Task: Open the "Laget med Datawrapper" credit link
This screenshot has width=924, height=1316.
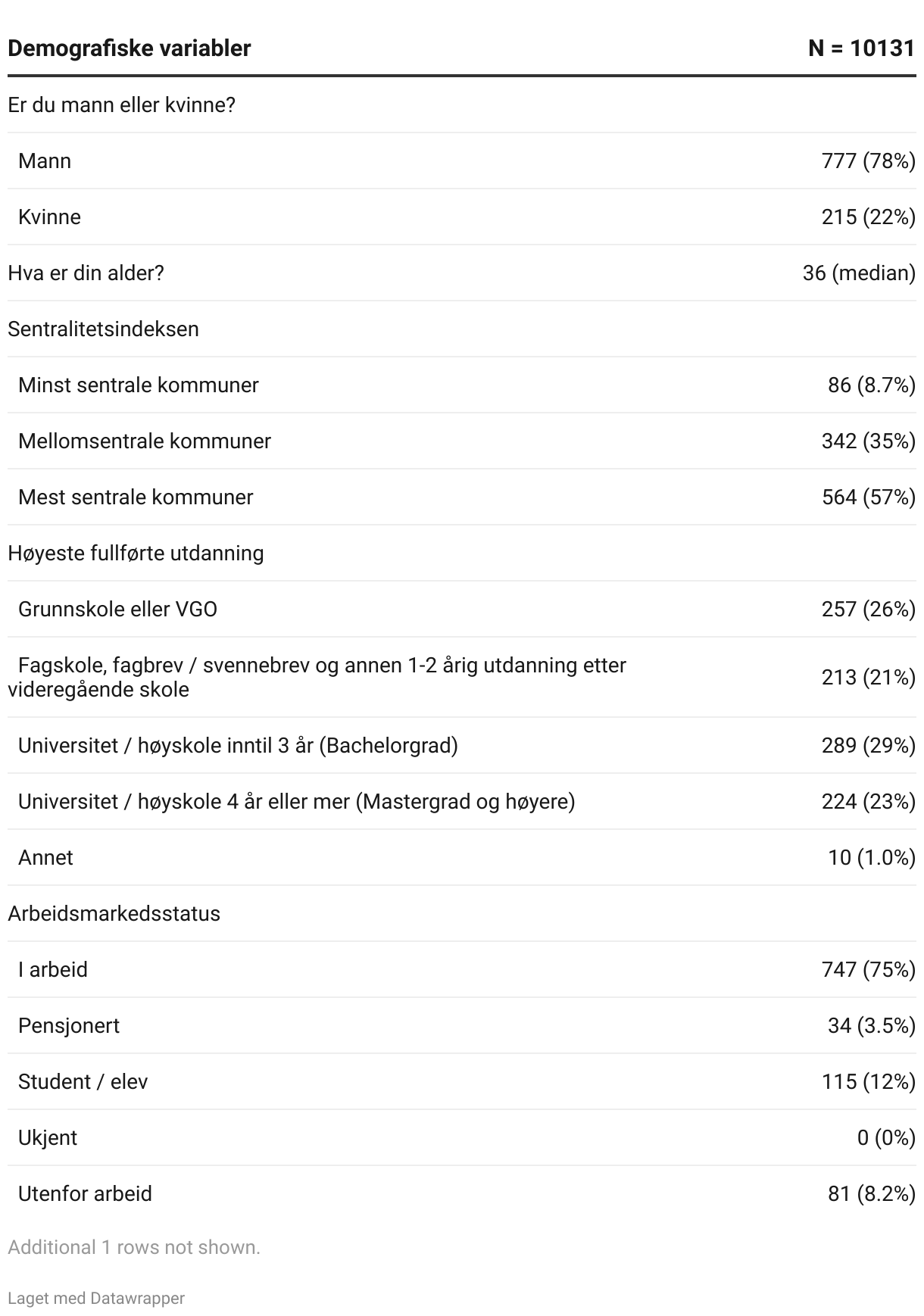Action: coord(96,1298)
